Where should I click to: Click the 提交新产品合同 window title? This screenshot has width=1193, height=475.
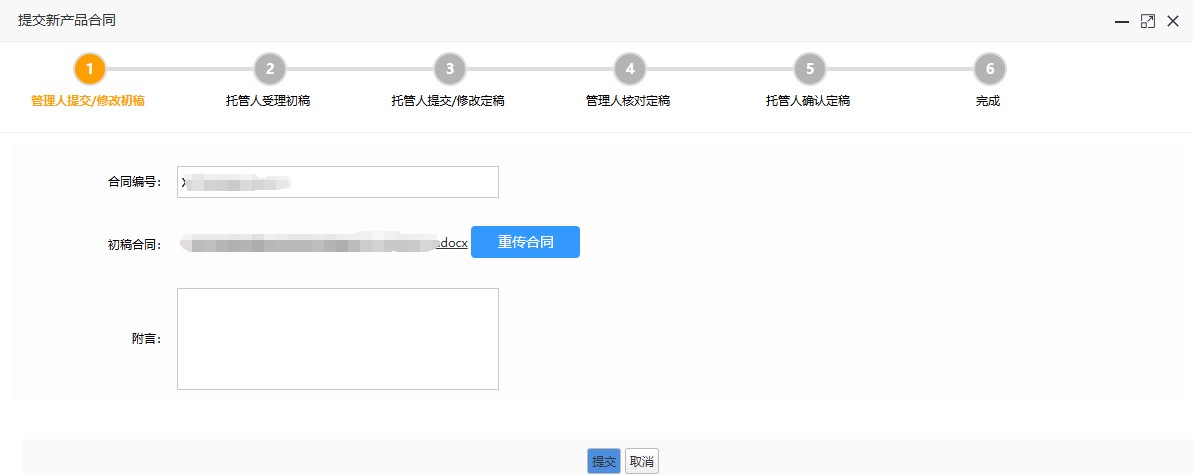[67, 21]
